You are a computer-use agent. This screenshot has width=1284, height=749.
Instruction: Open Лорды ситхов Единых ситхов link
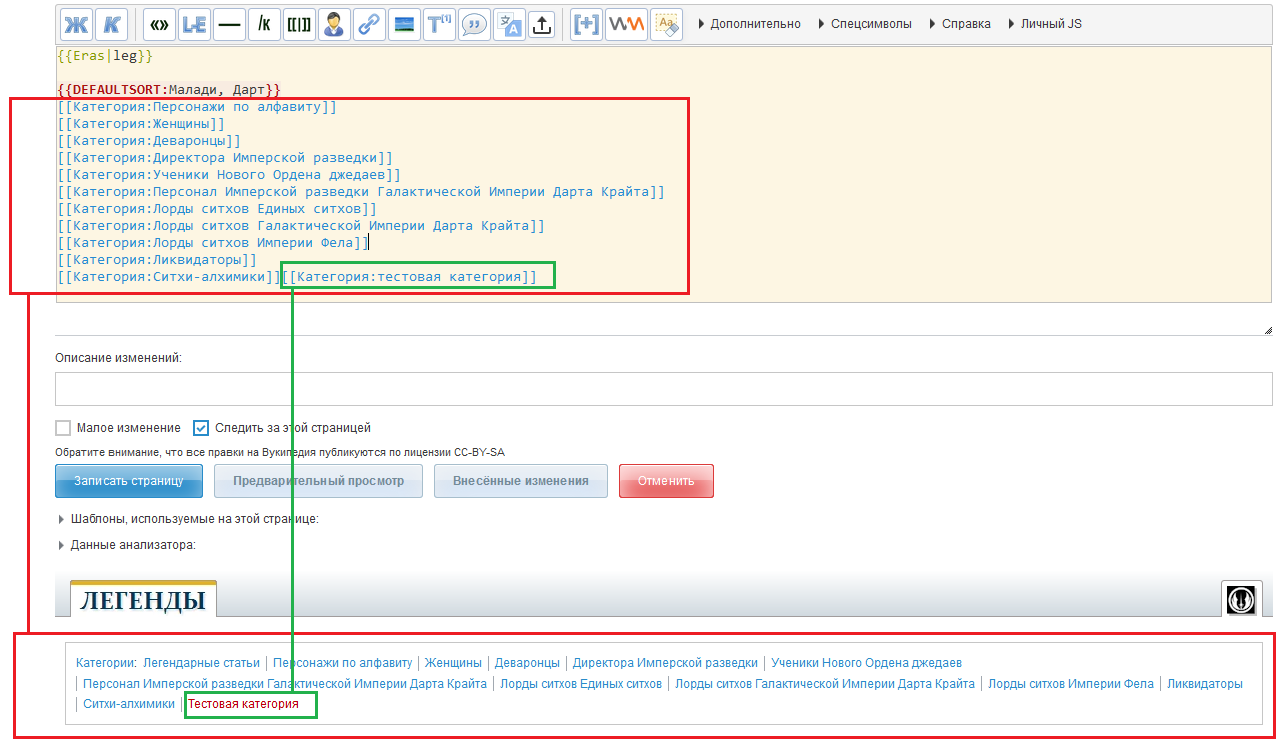(581, 684)
